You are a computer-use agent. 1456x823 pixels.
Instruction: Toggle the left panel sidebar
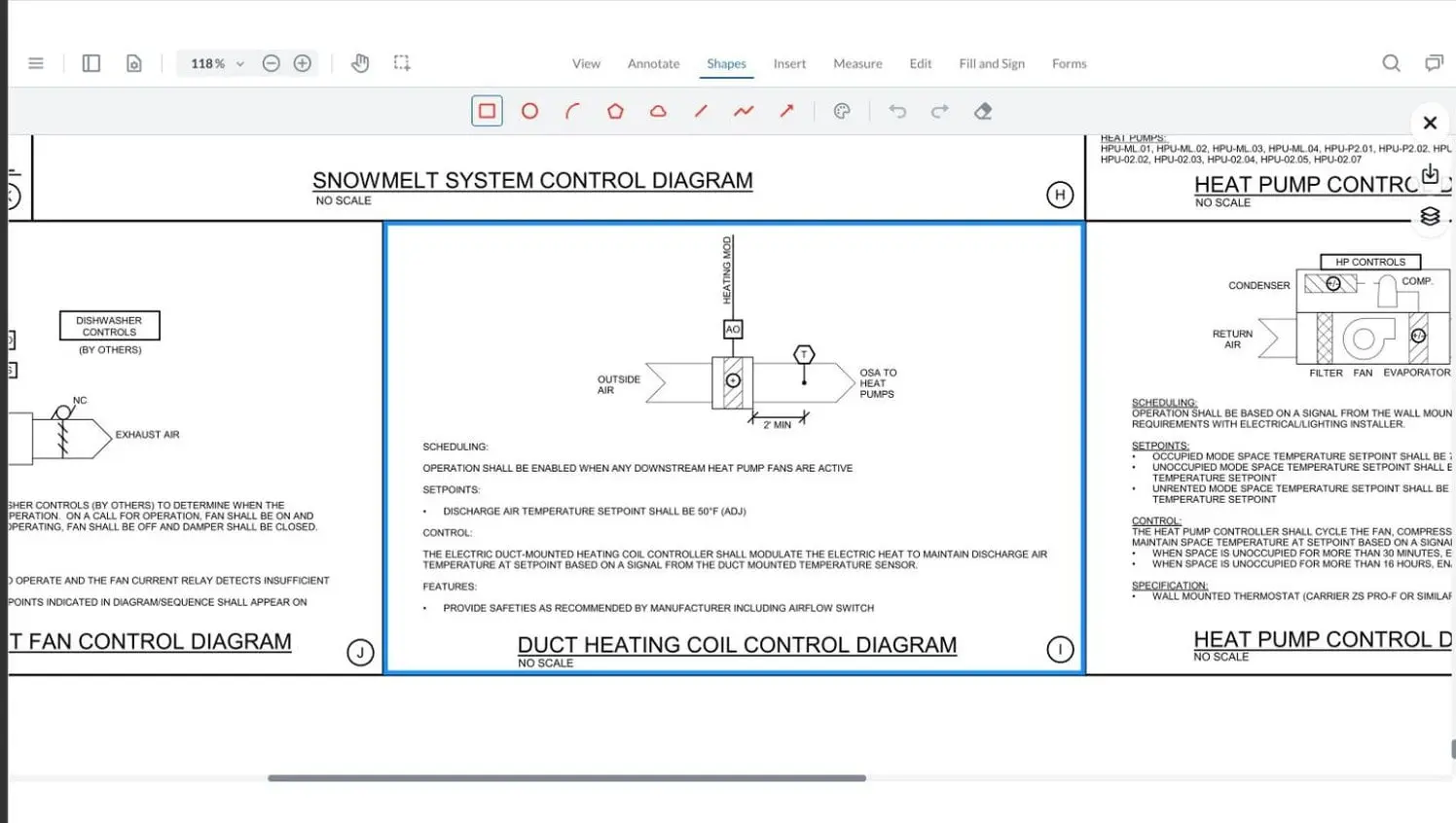click(x=91, y=63)
